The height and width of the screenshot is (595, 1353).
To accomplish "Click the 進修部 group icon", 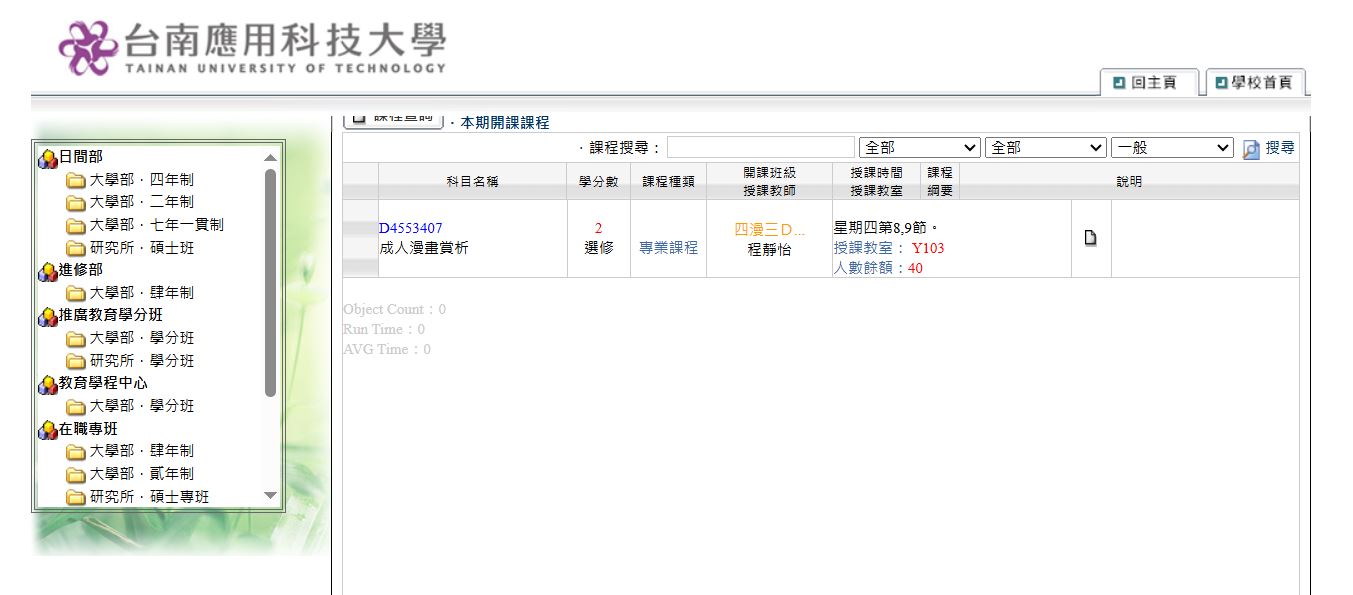I will [x=47, y=271].
